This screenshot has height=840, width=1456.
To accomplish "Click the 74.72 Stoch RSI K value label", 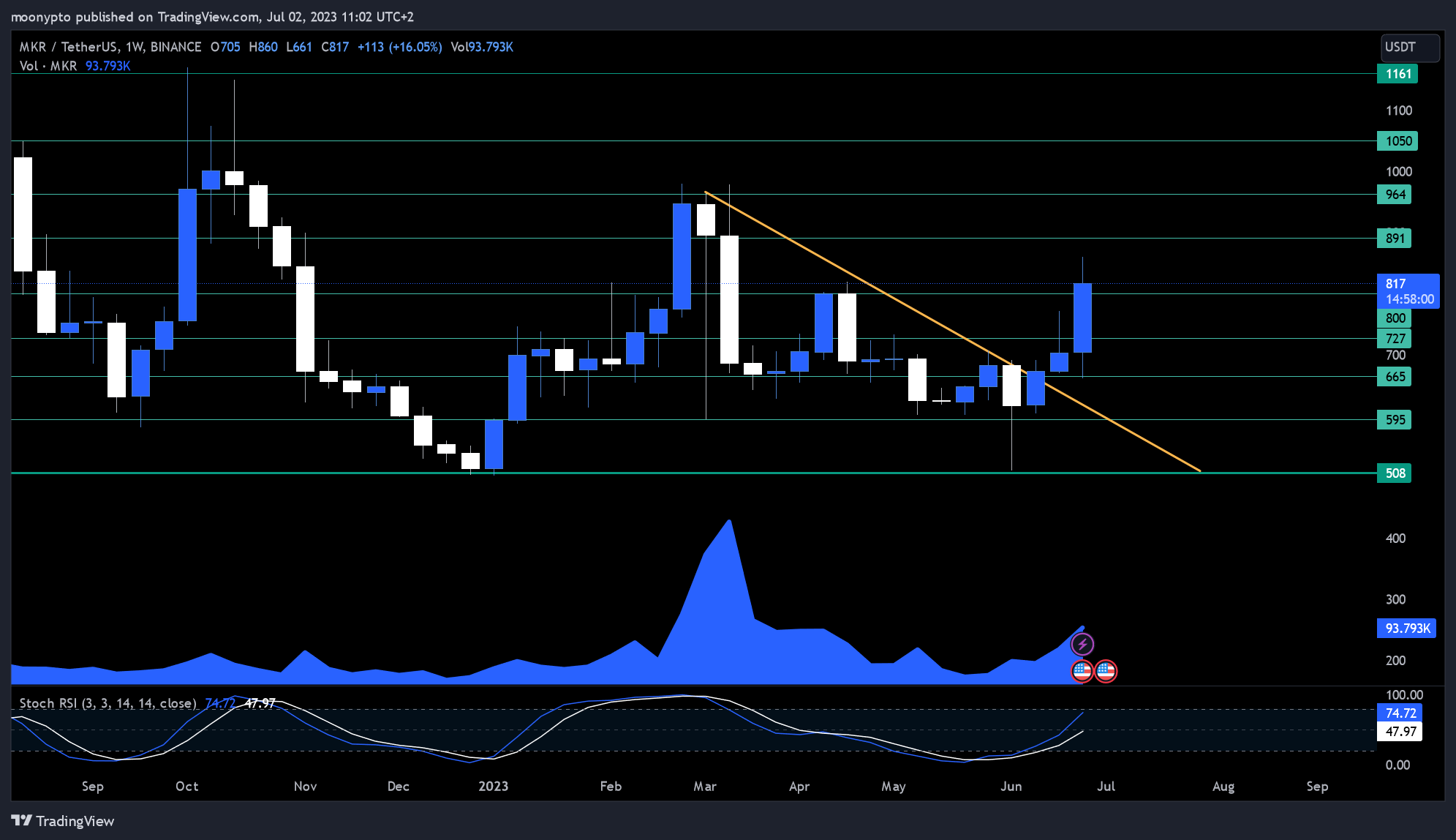I will click(1400, 713).
